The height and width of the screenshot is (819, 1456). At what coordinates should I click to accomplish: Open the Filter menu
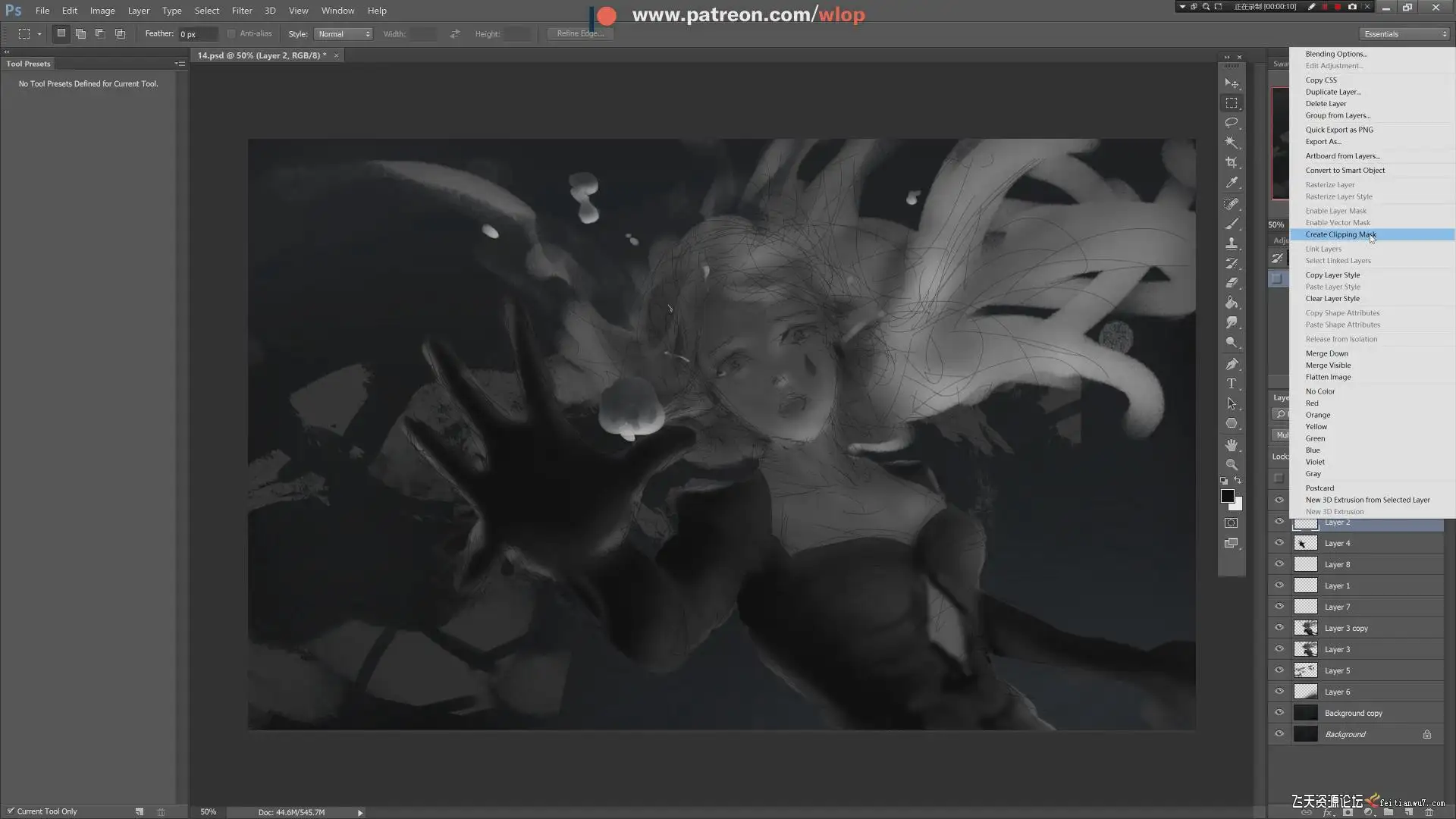tap(241, 11)
